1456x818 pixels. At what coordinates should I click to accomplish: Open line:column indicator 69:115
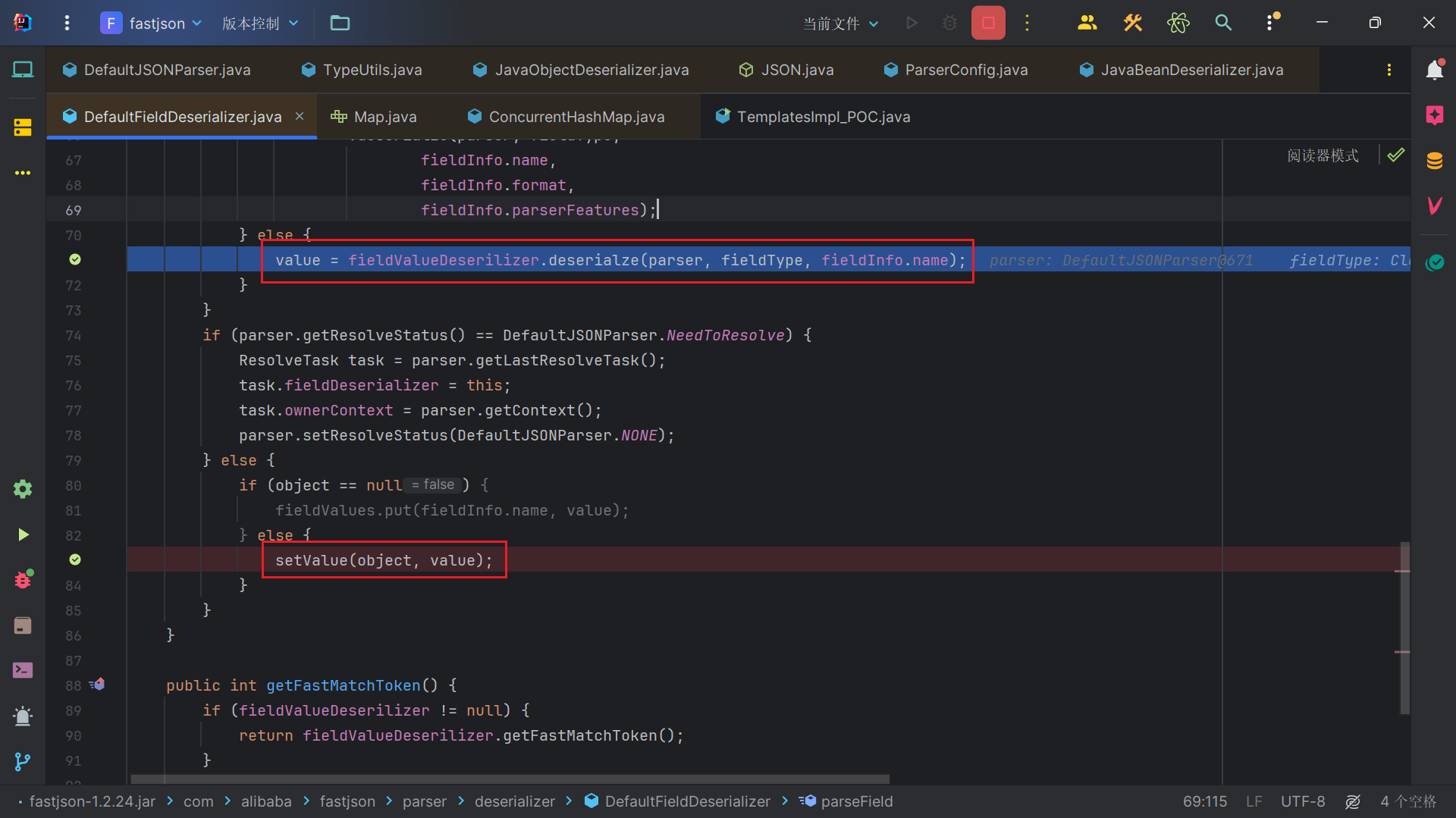pyautogui.click(x=1205, y=801)
